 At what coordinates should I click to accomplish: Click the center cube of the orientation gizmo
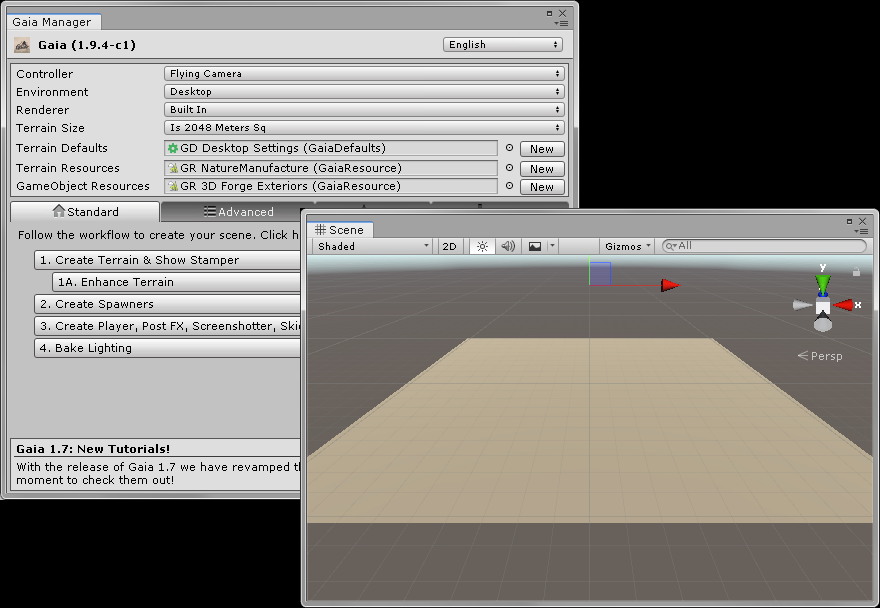tap(823, 305)
